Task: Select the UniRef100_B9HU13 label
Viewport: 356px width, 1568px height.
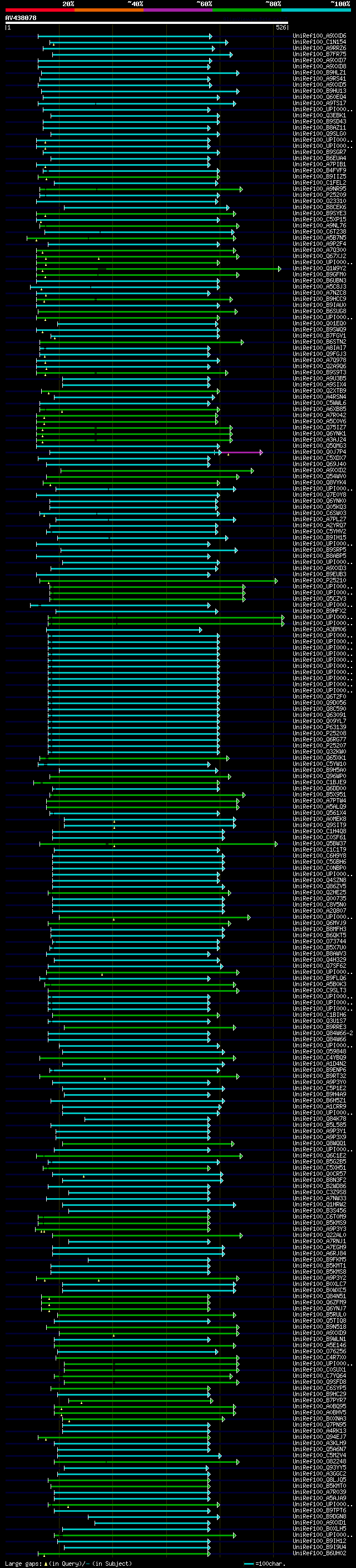Action: pyautogui.click(x=319, y=91)
